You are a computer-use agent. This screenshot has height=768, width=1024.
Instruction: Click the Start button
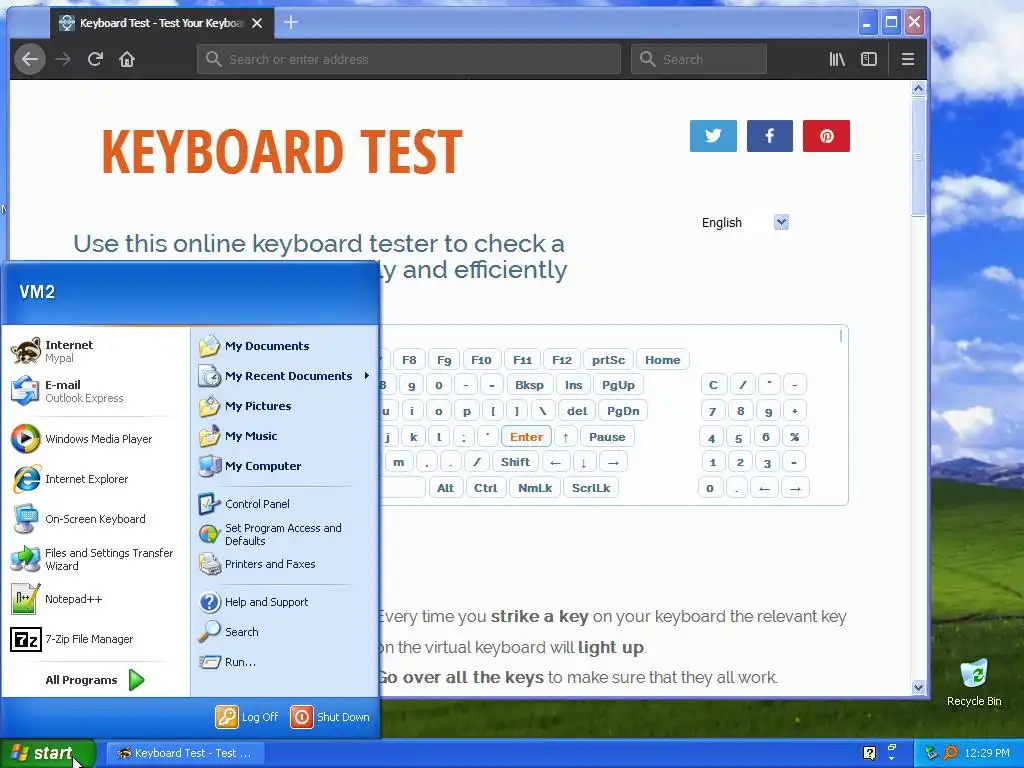tap(47, 753)
